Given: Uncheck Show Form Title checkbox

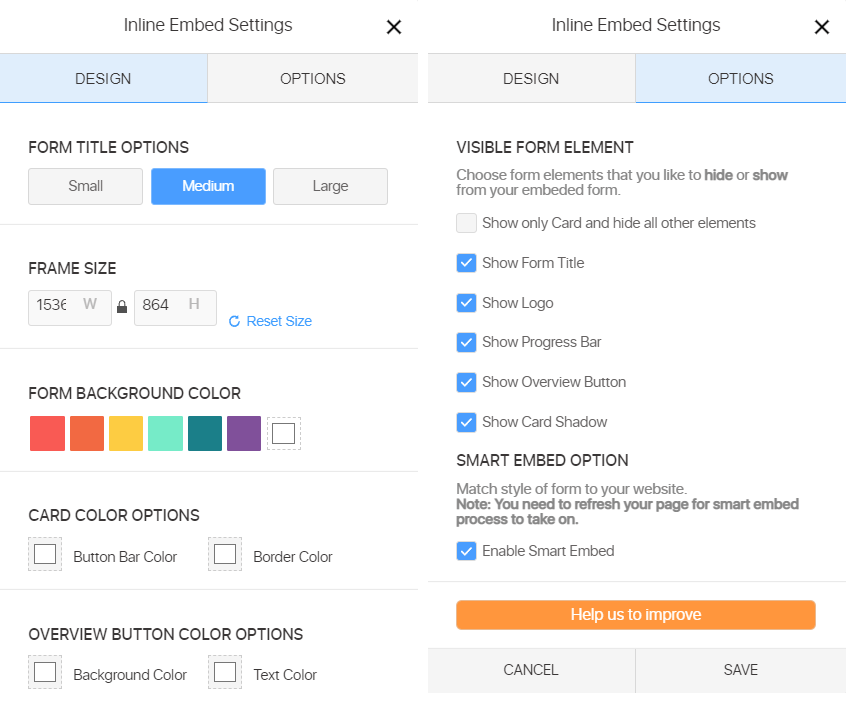Looking at the screenshot, I should (466, 263).
